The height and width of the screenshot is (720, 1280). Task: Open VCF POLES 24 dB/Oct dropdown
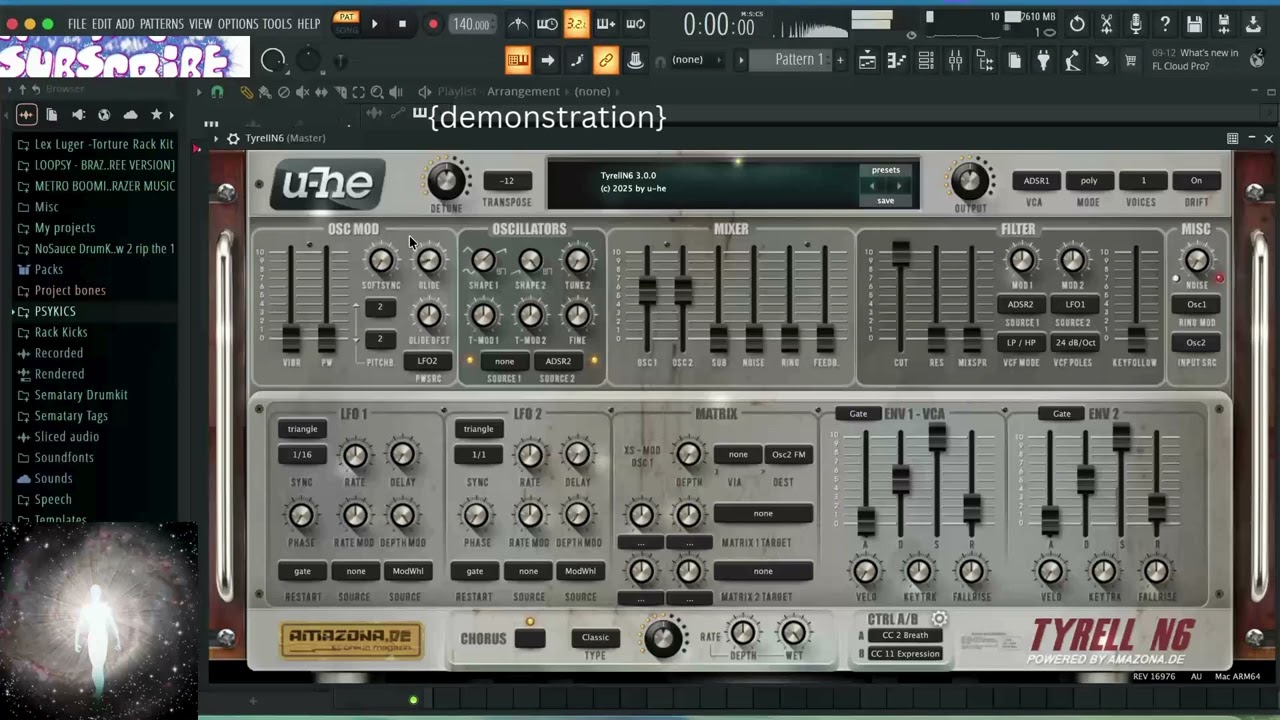tap(1075, 343)
